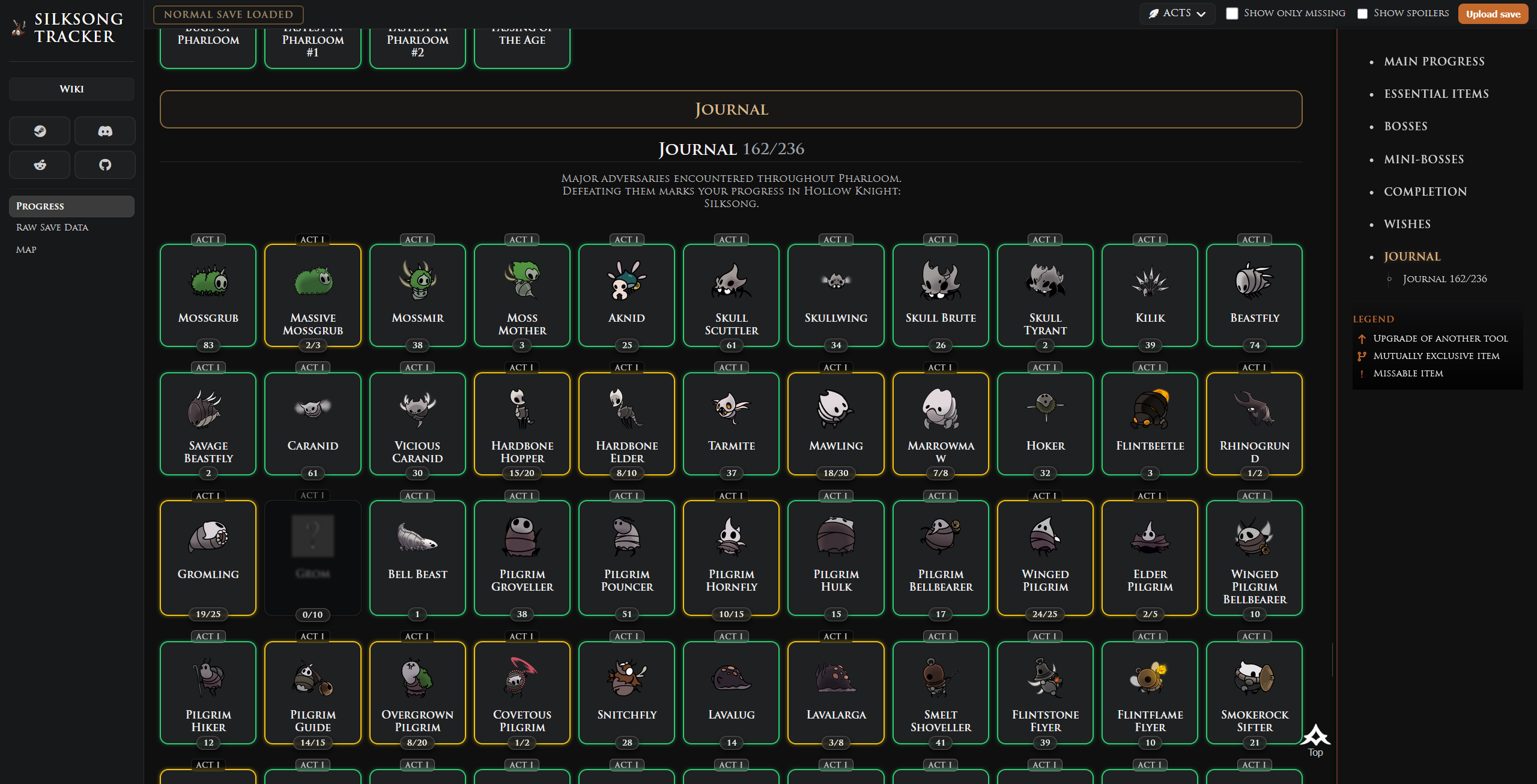Click the Bell Beast creature icon
The image size is (1537, 784).
[417, 536]
